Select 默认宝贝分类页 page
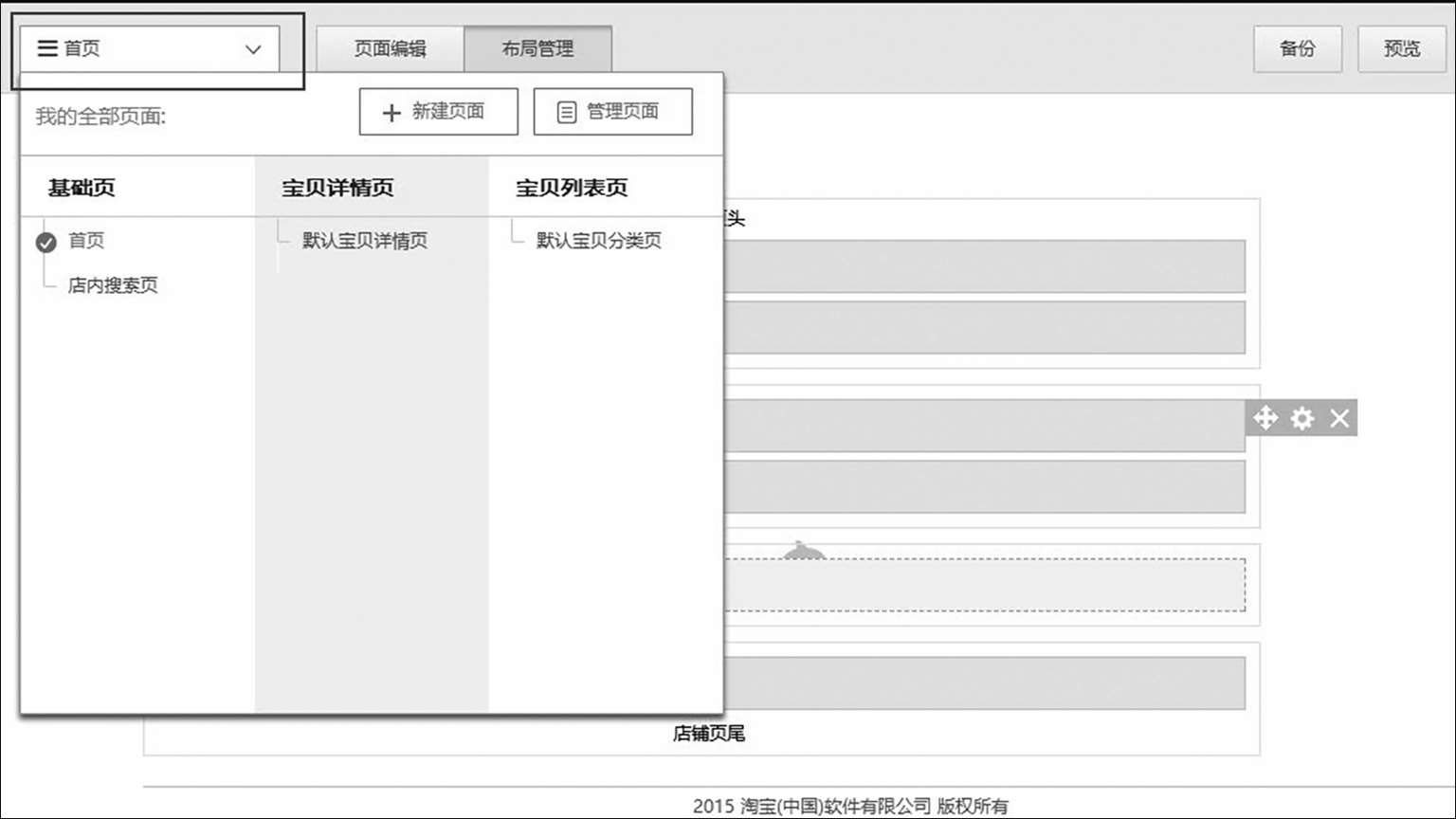1456x819 pixels. tap(598, 241)
